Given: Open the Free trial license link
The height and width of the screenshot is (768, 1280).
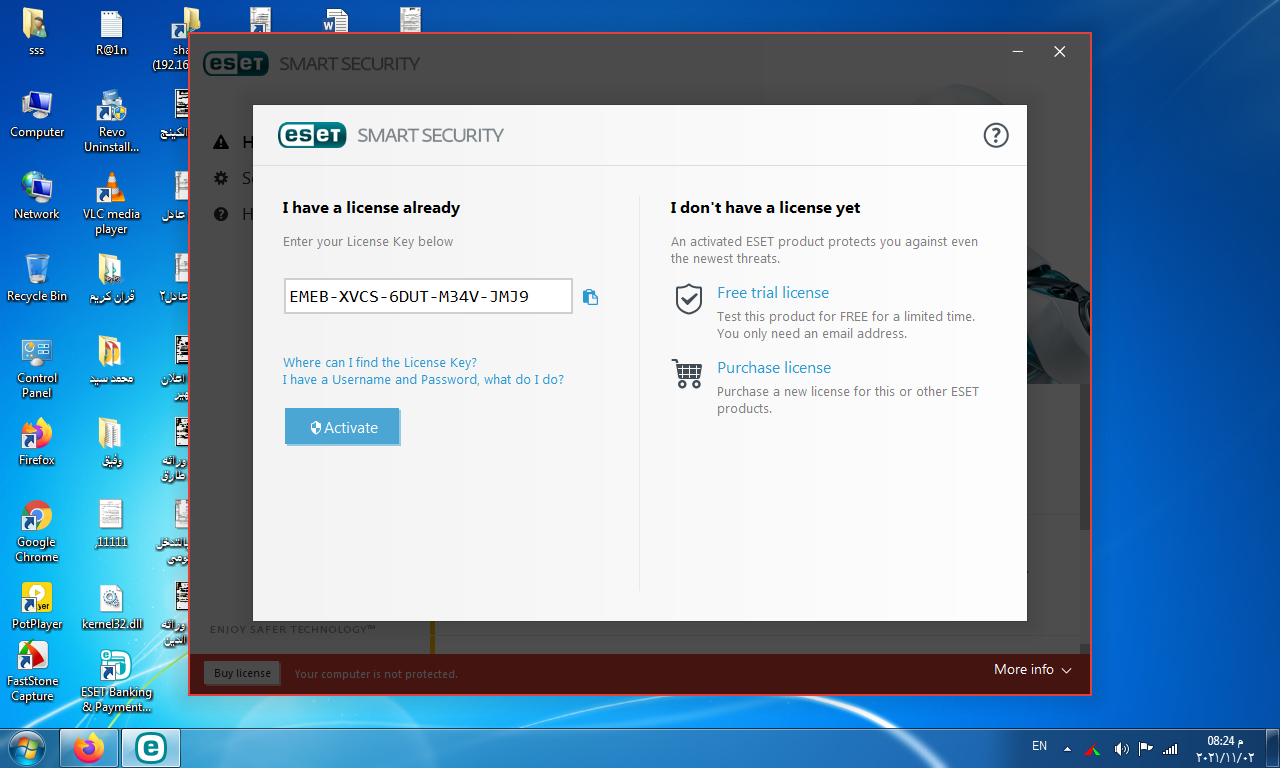Looking at the screenshot, I should 773,292.
